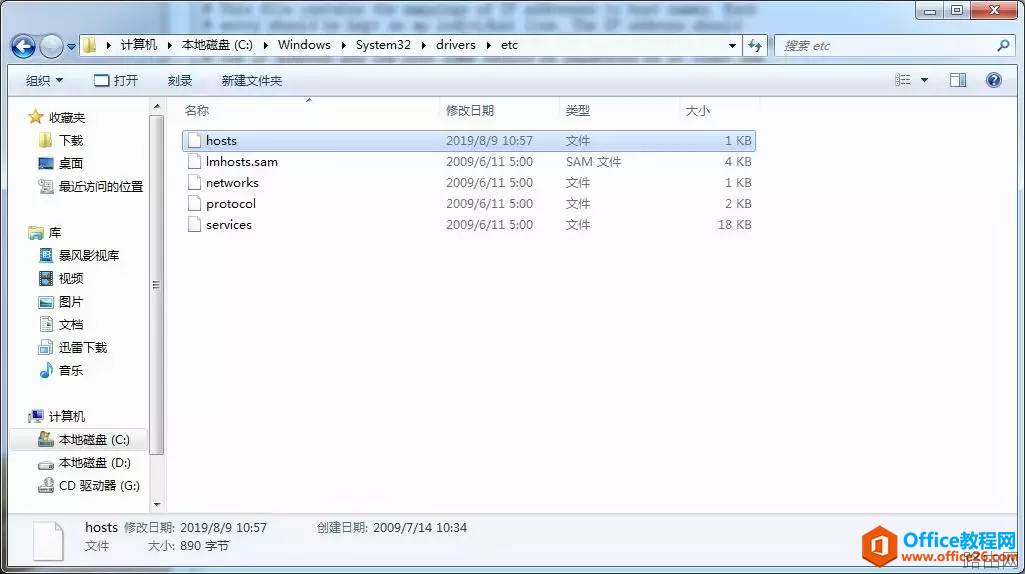
Task: Click the sidebar scroll down arrow
Action: (x=157, y=505)
